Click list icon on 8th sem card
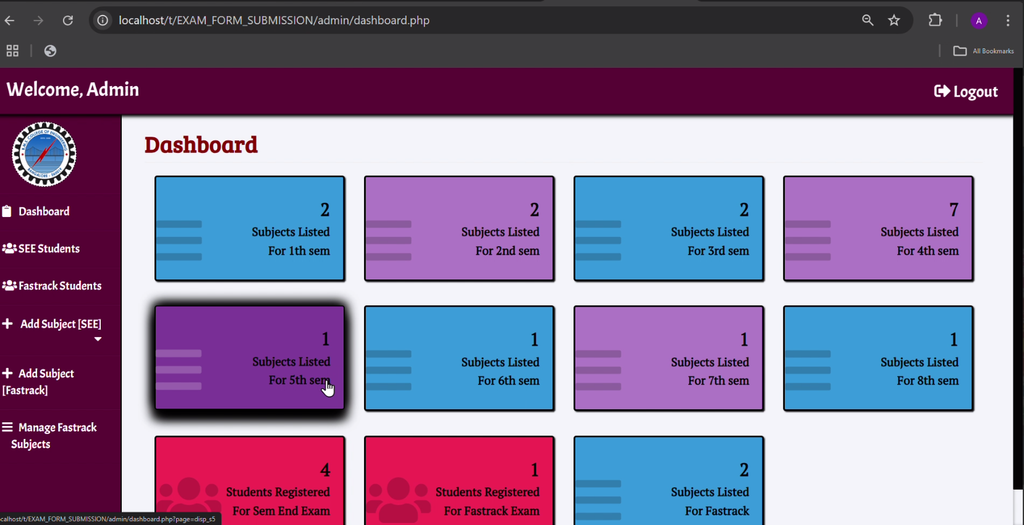The image size is (1024, 525). click(807, 370)
